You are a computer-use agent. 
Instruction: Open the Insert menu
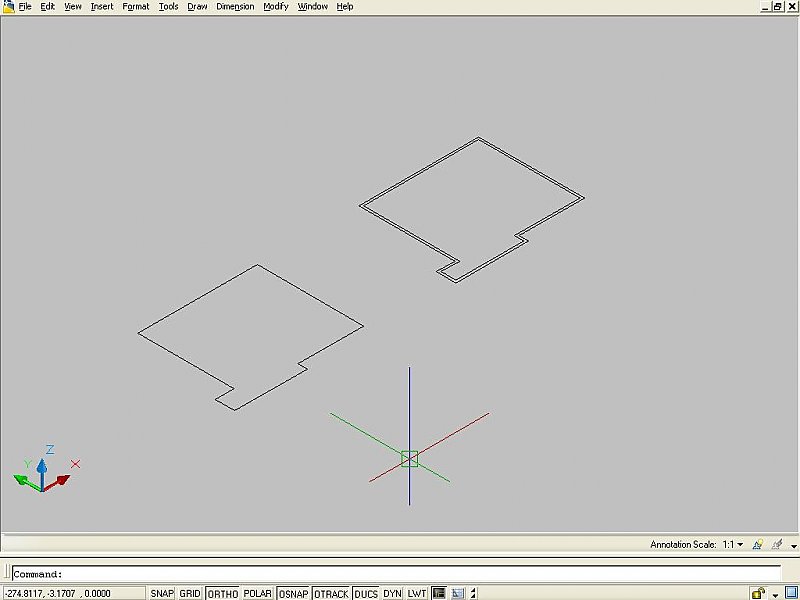pos(102,7)
